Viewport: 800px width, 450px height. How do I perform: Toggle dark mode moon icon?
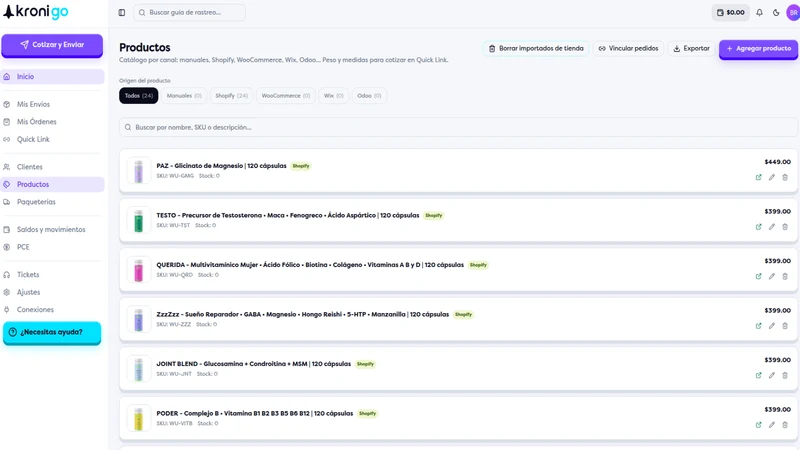(776, 12)
